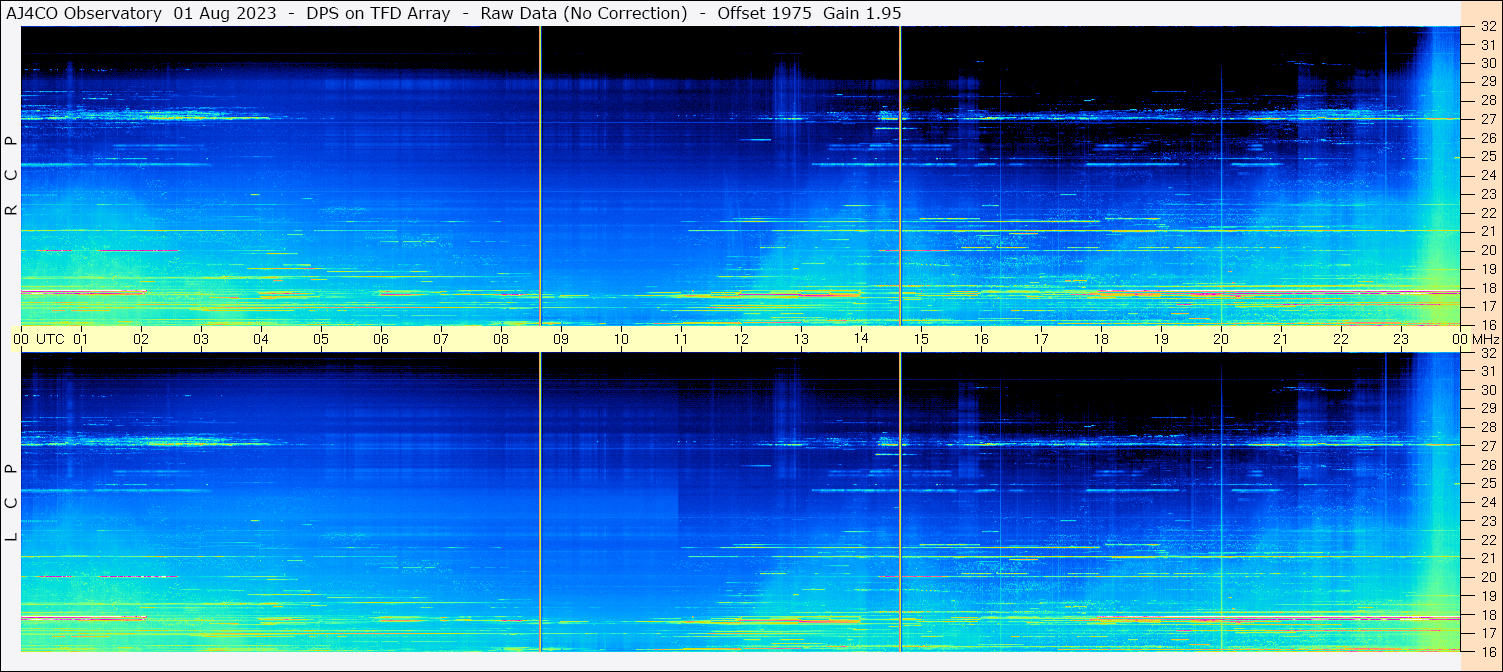Click RCP green vertical marker near 14:40 UTC
The image size is (1503, 672).
[x=900, y=175]
